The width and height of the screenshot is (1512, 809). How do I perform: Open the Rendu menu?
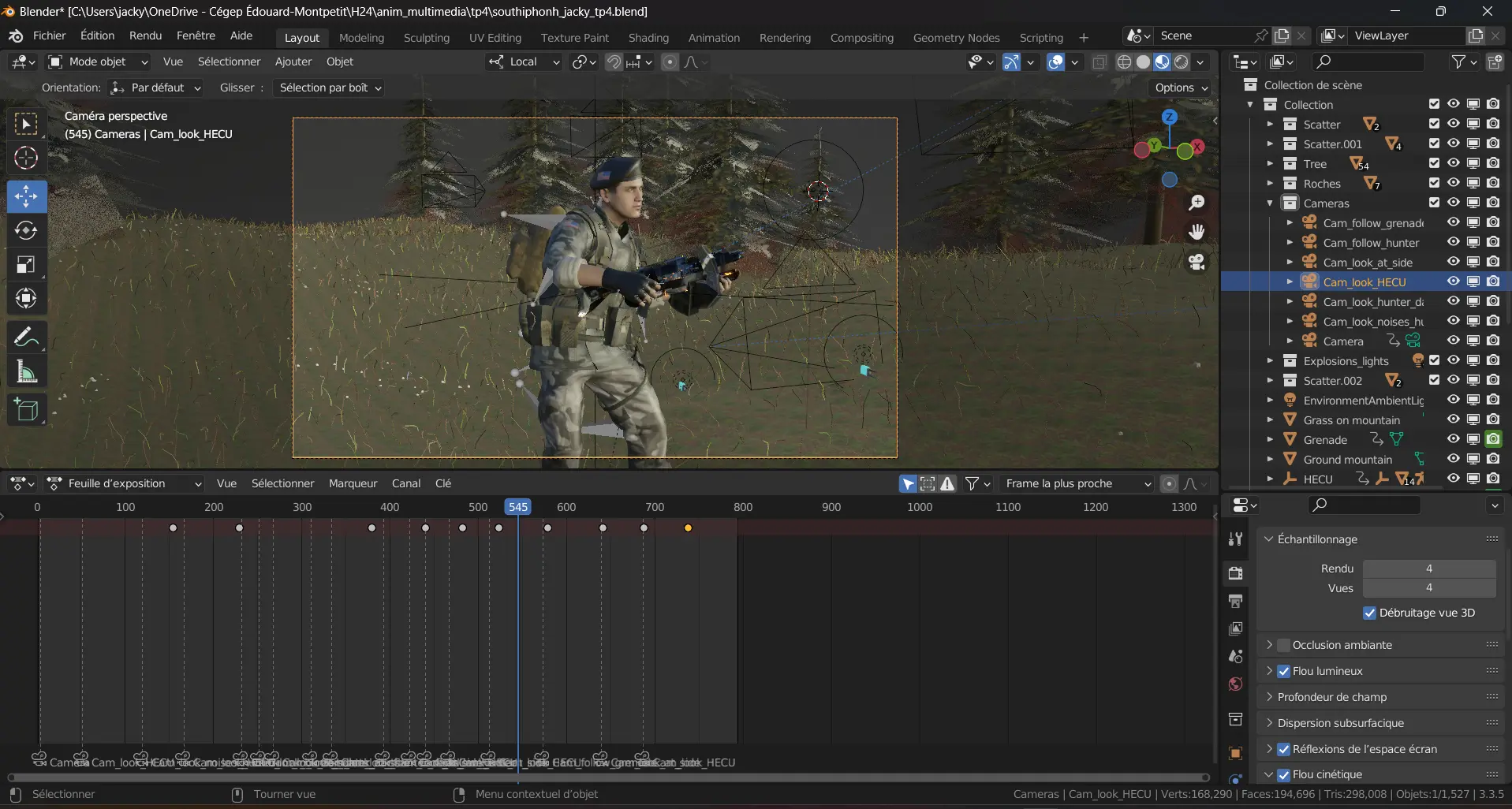click(x=145, y=36)
